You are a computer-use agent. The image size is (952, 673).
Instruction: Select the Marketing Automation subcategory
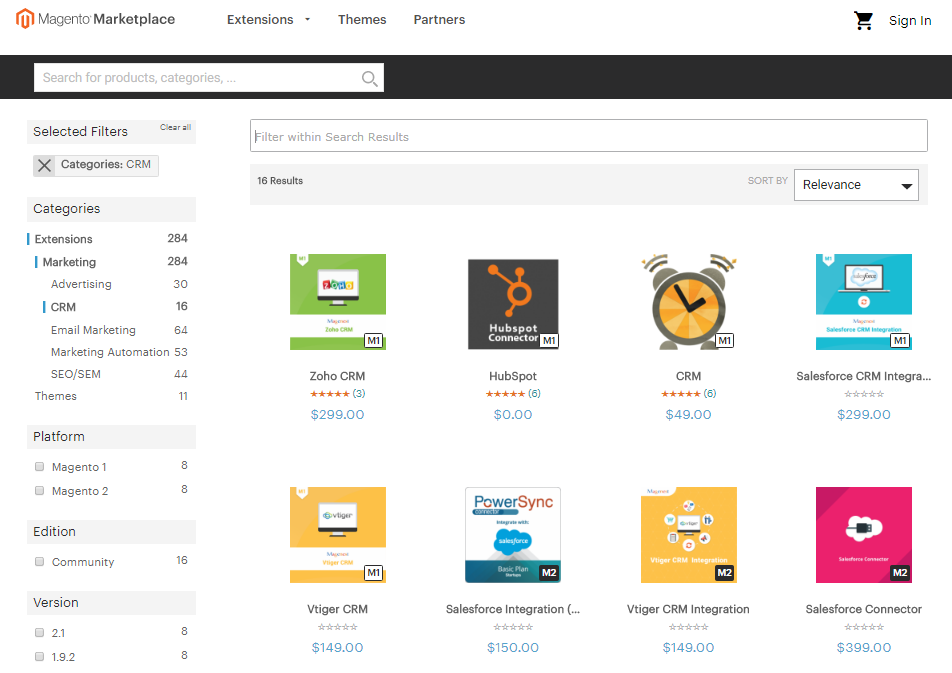tap(110, 352)
